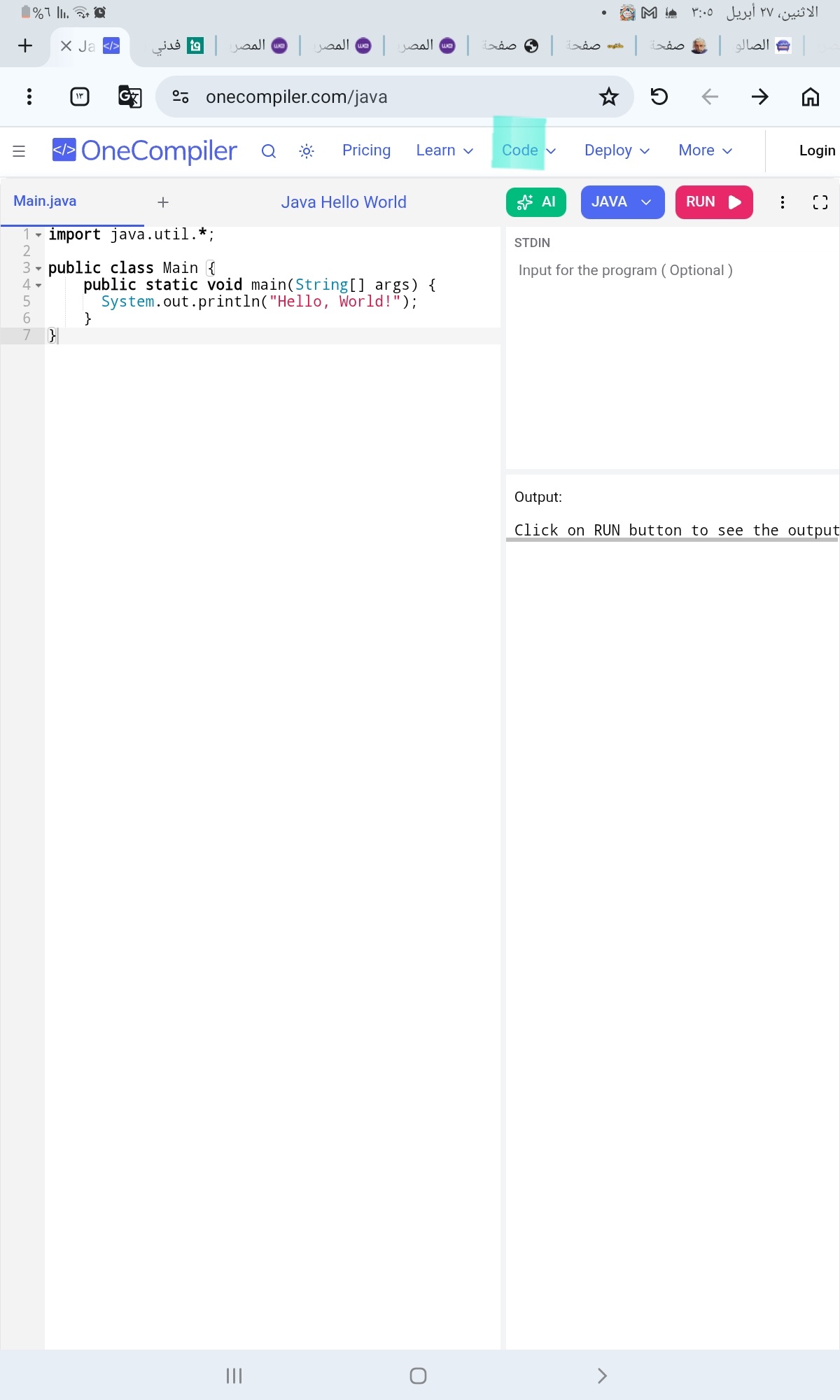Go back with the left arrow
This screenshot has height=1400, width=840.
(x=710, y=97)
